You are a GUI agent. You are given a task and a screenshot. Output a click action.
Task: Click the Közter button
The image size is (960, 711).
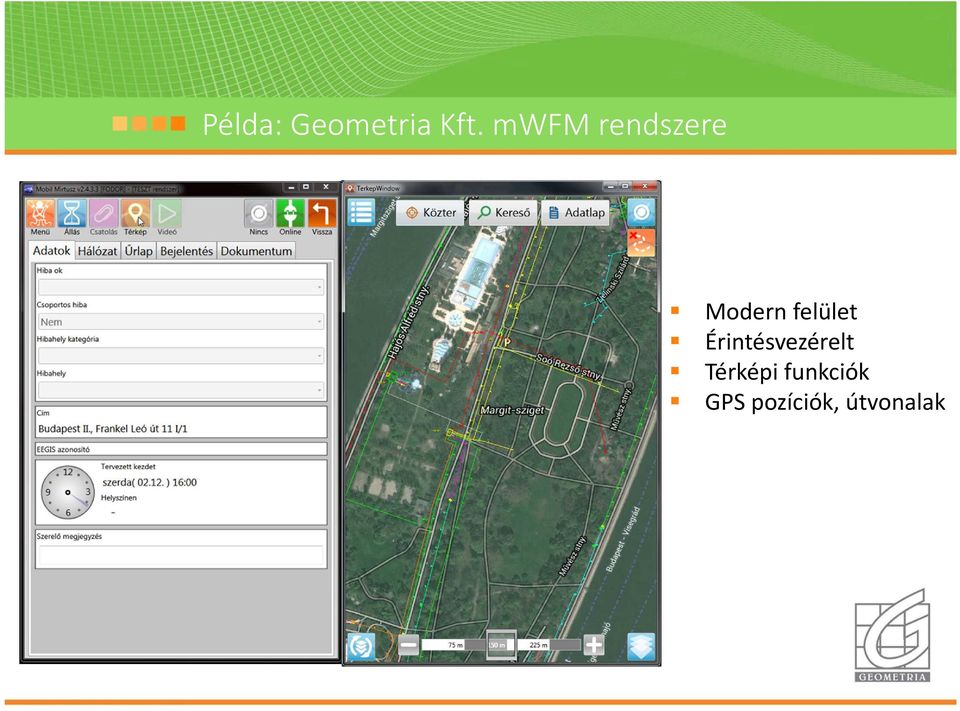[430, 213]
